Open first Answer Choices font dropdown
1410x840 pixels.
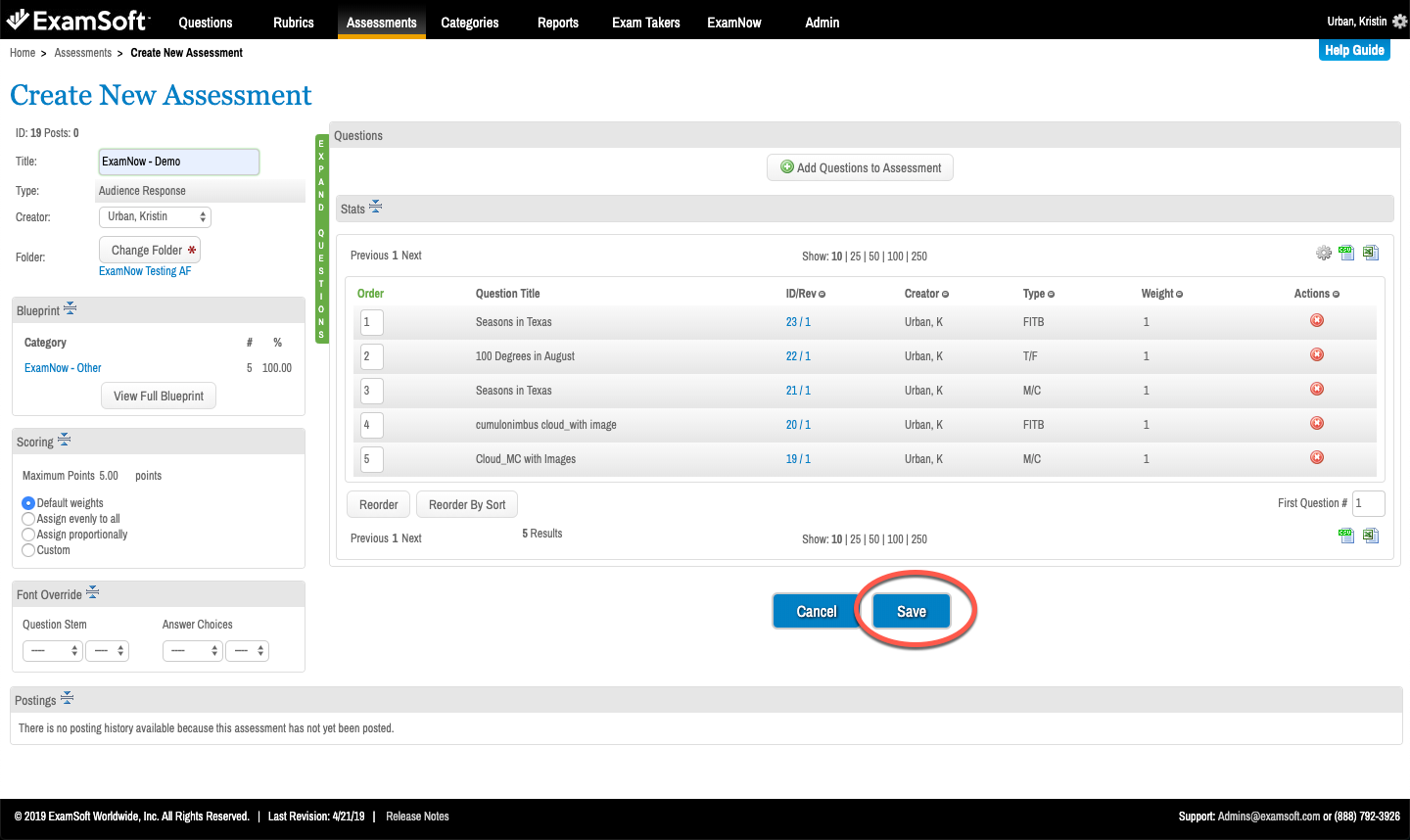coord(193,650)
